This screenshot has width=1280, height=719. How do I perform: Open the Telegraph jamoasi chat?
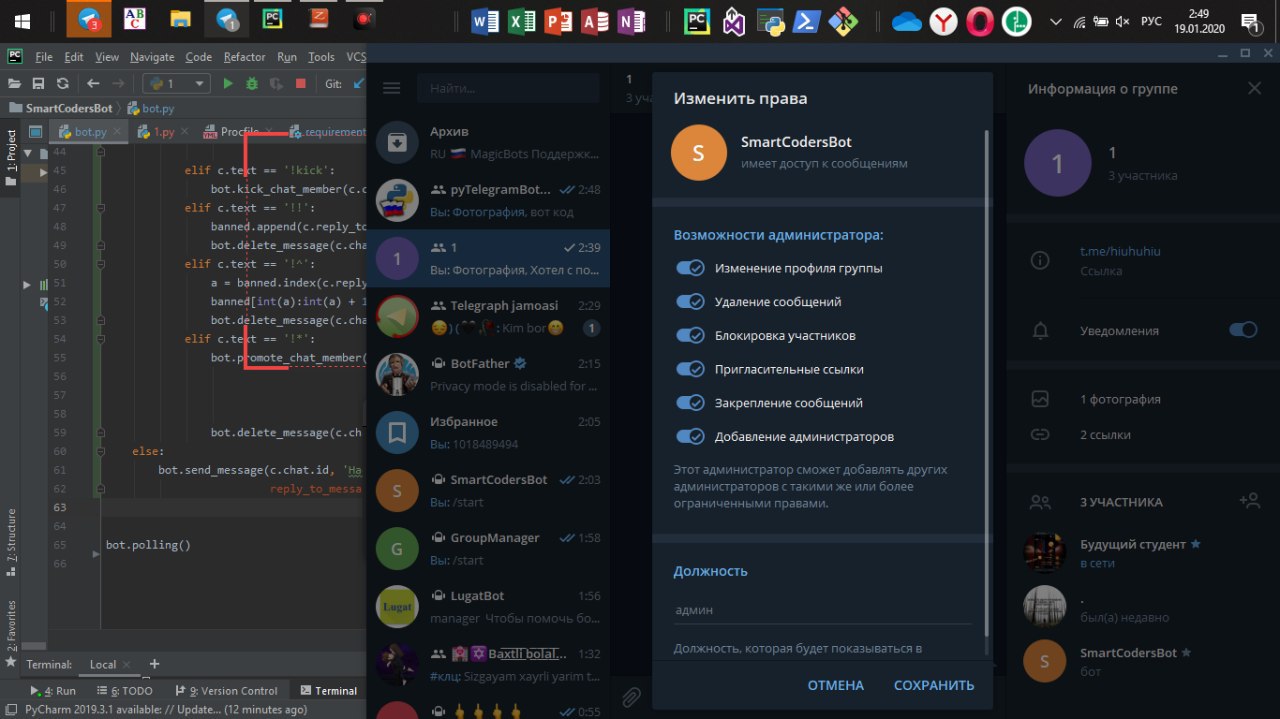[488, 316]
